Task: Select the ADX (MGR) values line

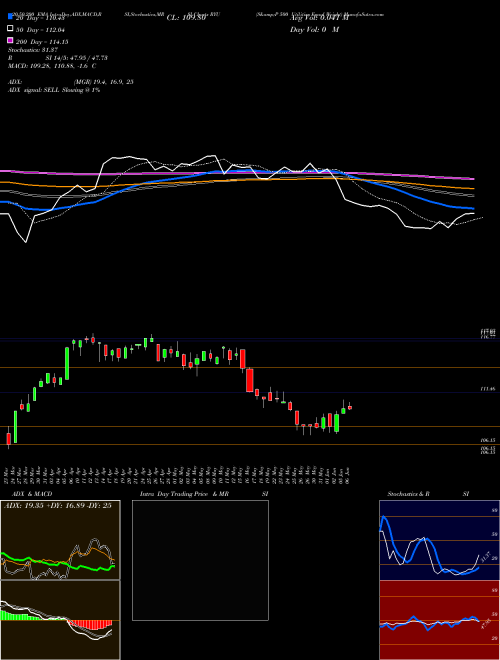Action: 71,82
